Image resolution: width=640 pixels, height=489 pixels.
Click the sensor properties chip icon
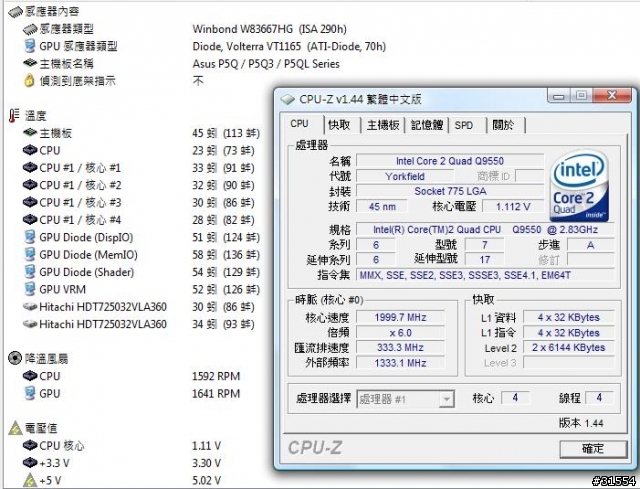[16, 12]
